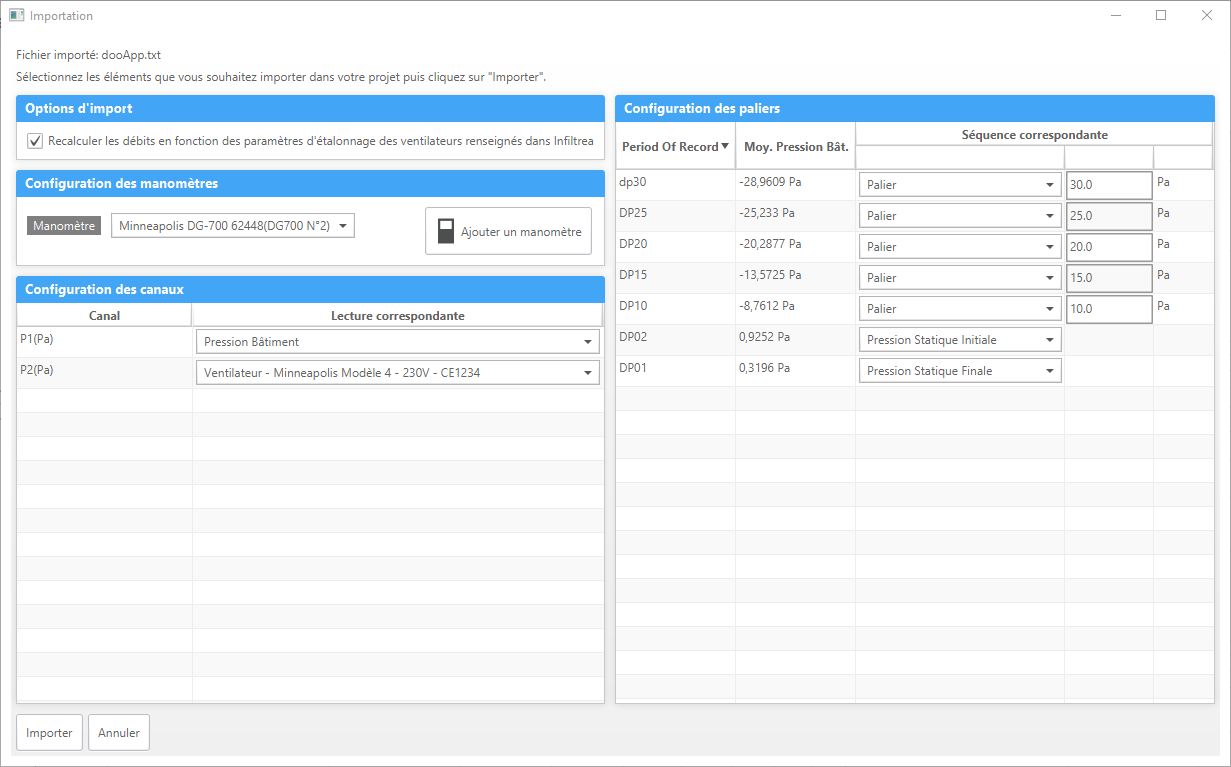
Task: Click the DP10 pressure field showing 10.0
Action: click(x=1109, y=309)
